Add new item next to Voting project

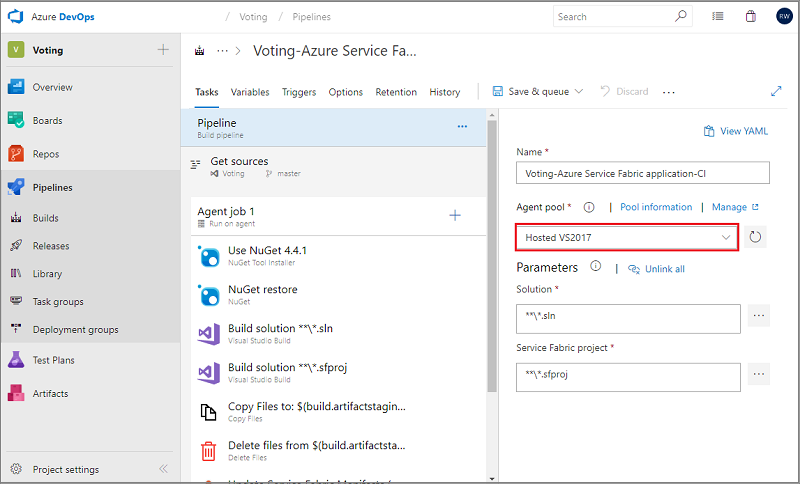coord(163,50)
